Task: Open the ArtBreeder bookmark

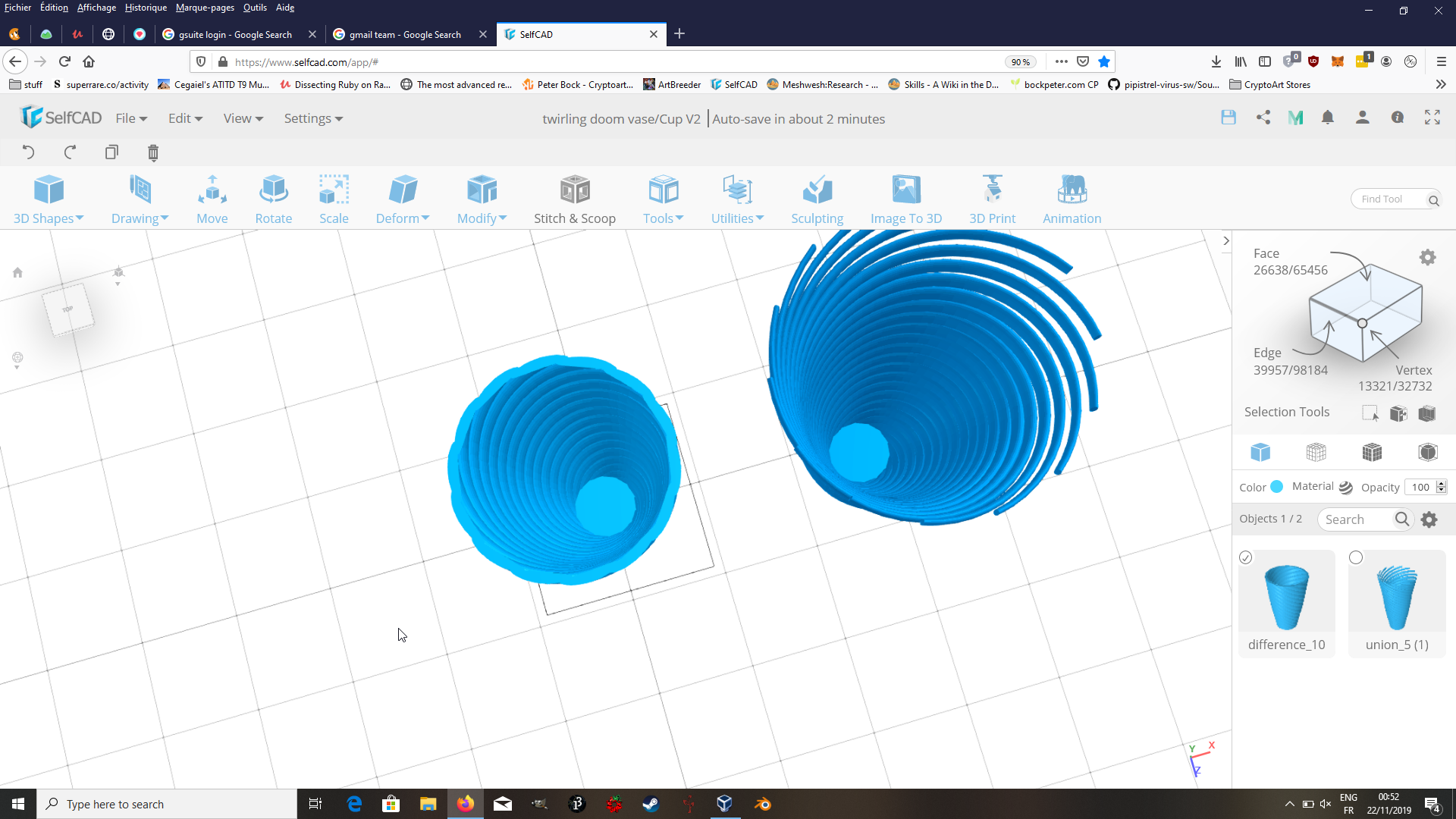Action: pos(672,84)
